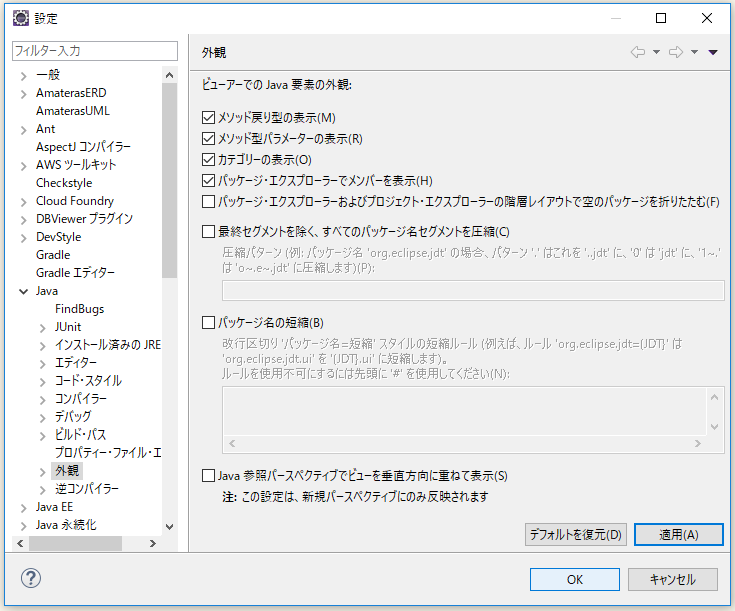Uncheck カテゴリーの表示(O)
This screenshot has width=735, height=611.
point(208,159)
